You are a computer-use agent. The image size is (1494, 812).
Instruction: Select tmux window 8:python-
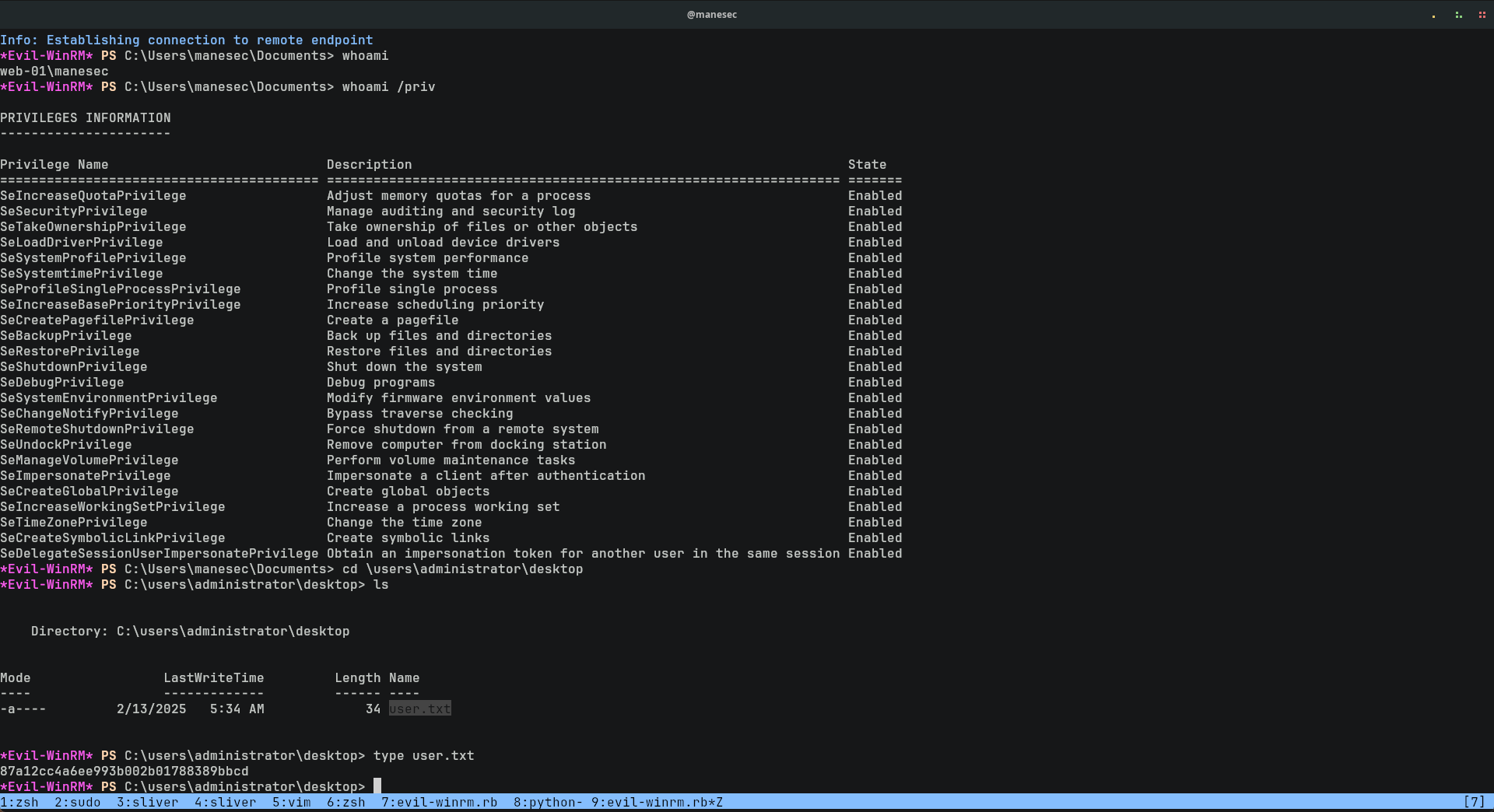pyautogui.click(x=548, y=802)
